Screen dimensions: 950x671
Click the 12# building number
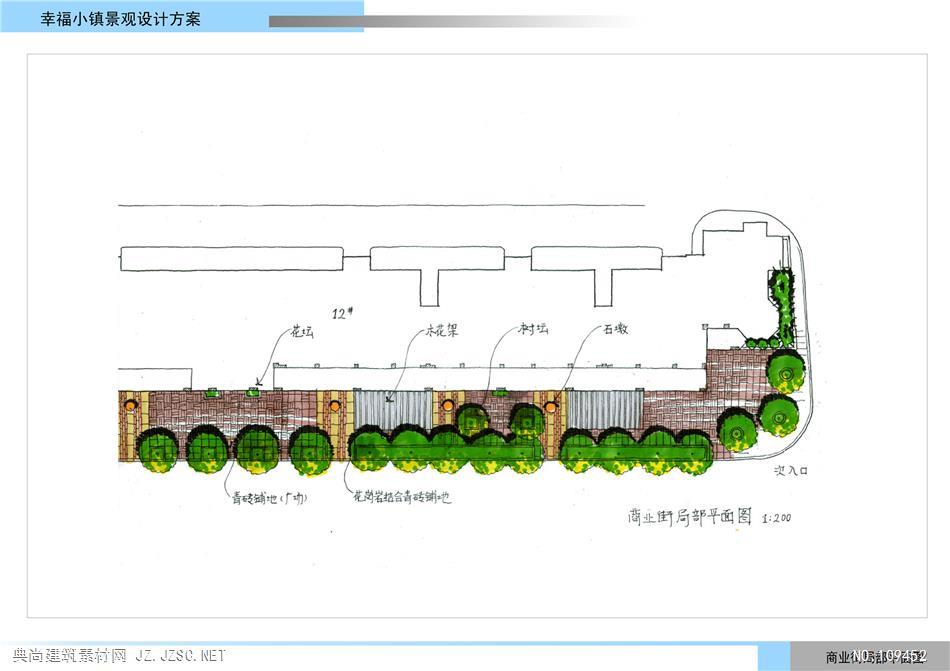tap(344, 313)
